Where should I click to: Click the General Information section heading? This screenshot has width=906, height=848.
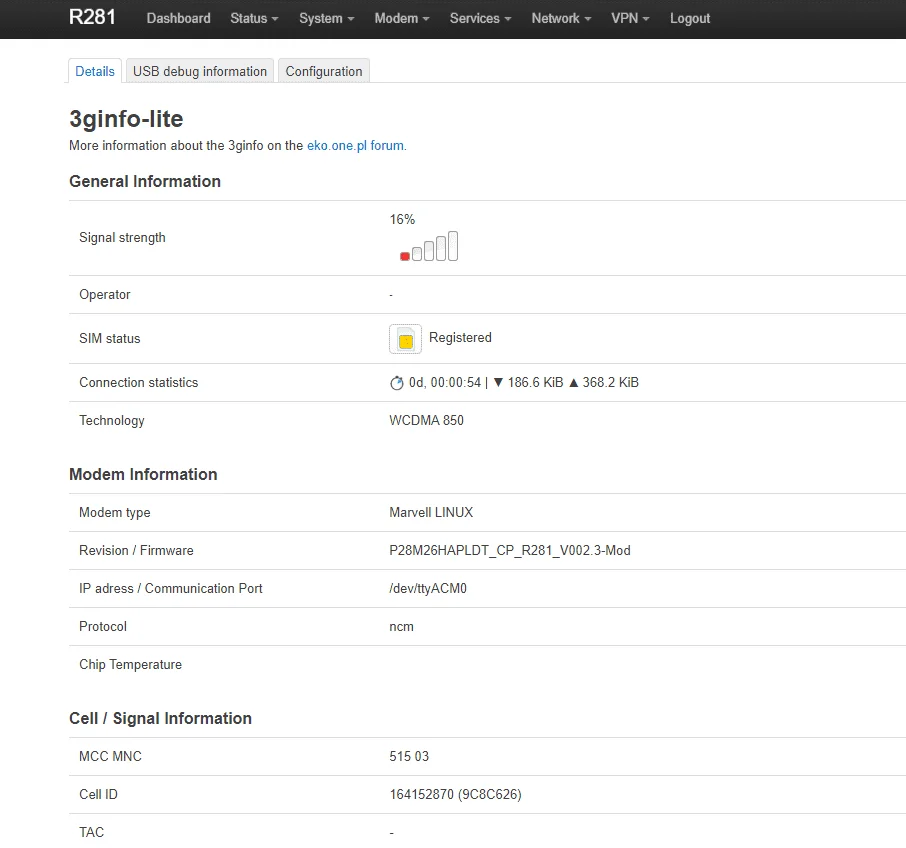(145, 181)
